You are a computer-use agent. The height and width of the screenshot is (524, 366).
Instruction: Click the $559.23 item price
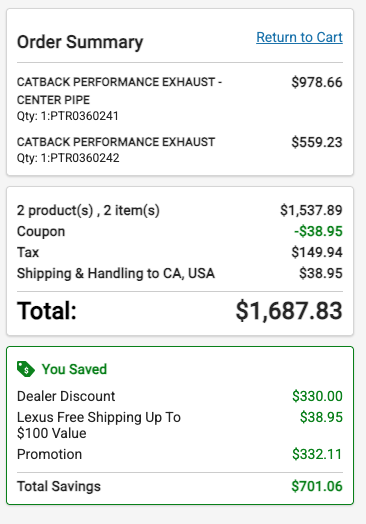point(317,142)
